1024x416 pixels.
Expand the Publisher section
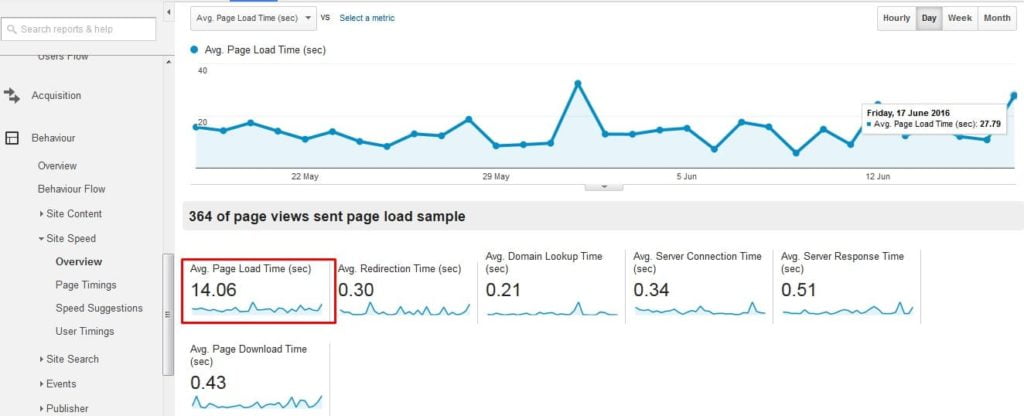(41, 409)
